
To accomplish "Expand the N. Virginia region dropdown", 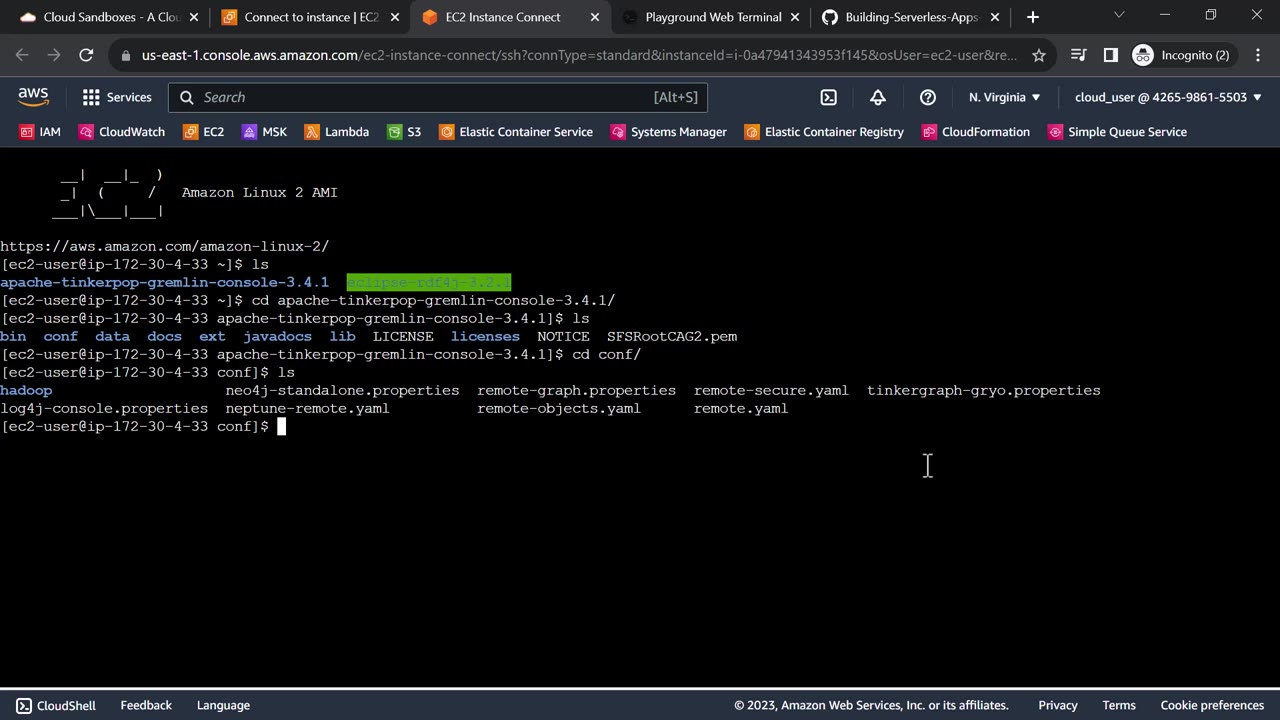I will tap(1004, 97).
